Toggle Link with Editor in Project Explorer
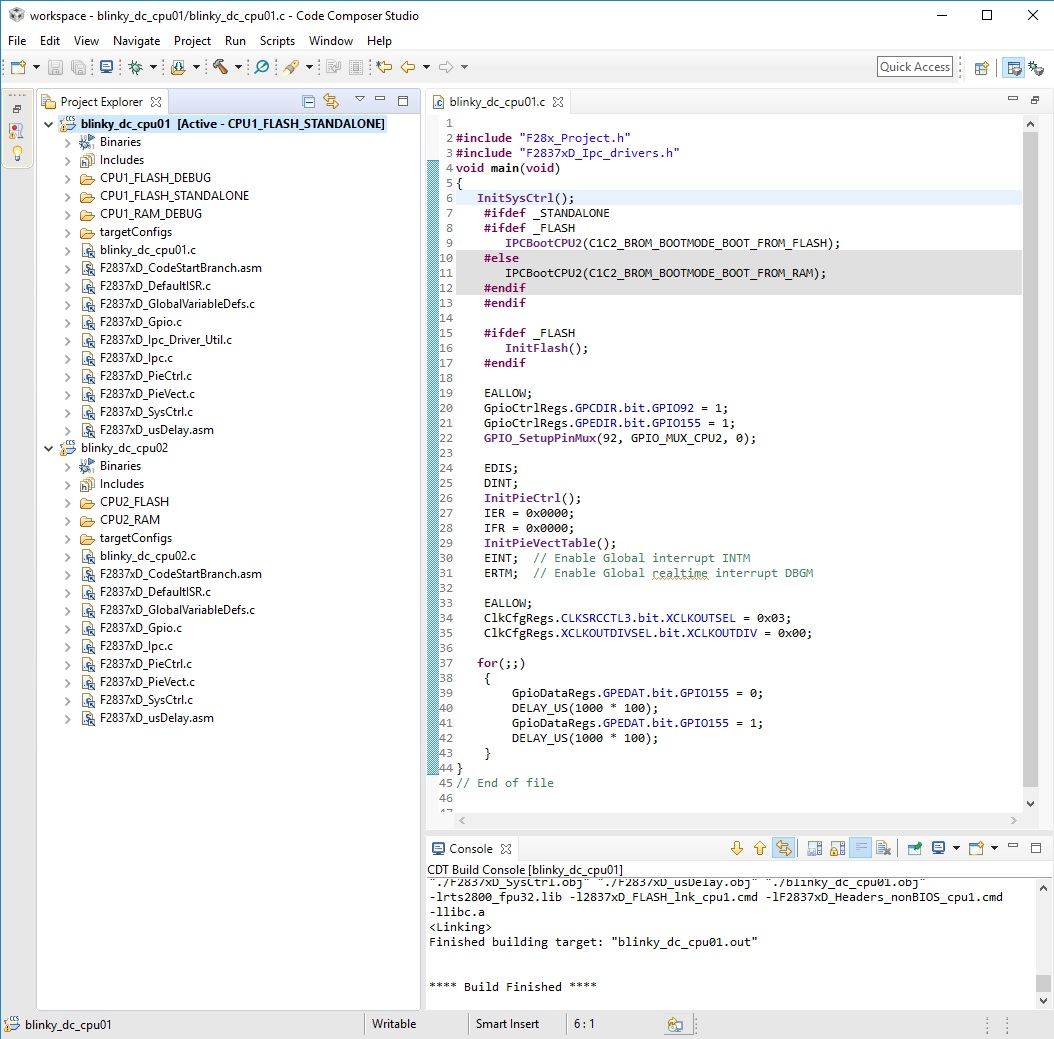 point(330,101)
